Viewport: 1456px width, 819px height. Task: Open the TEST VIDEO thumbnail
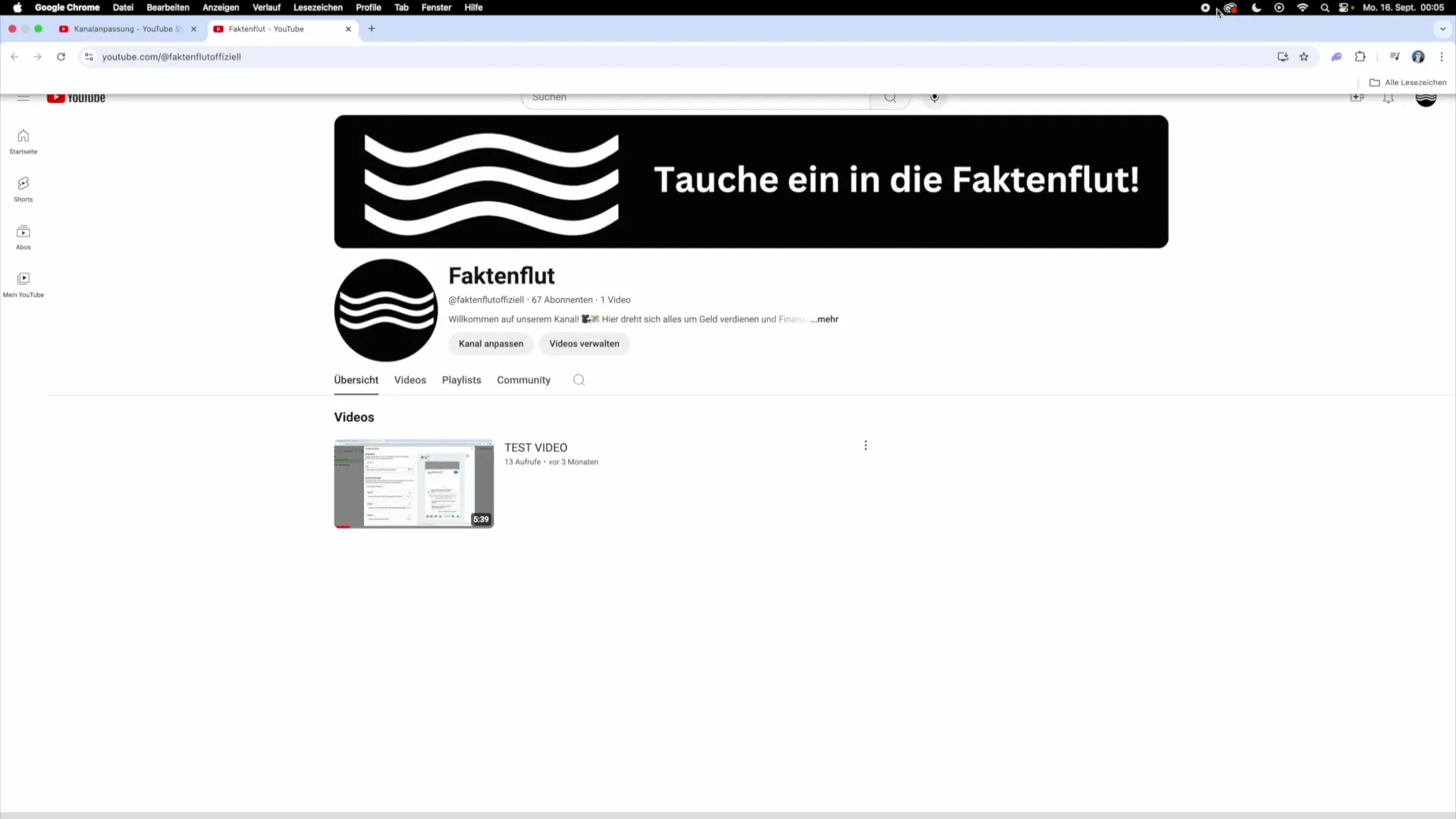click(413, 483)
